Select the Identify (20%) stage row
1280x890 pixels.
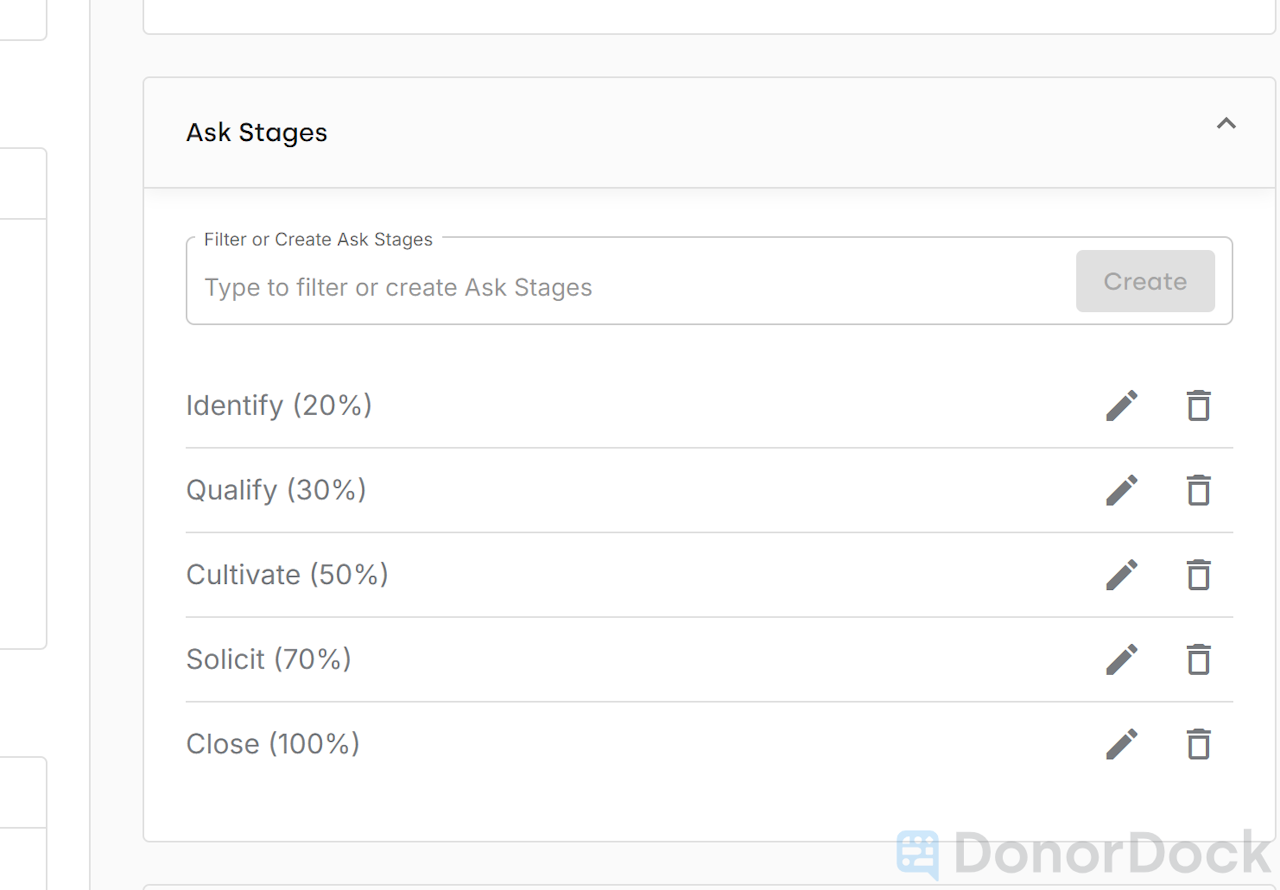pos(500,405)
